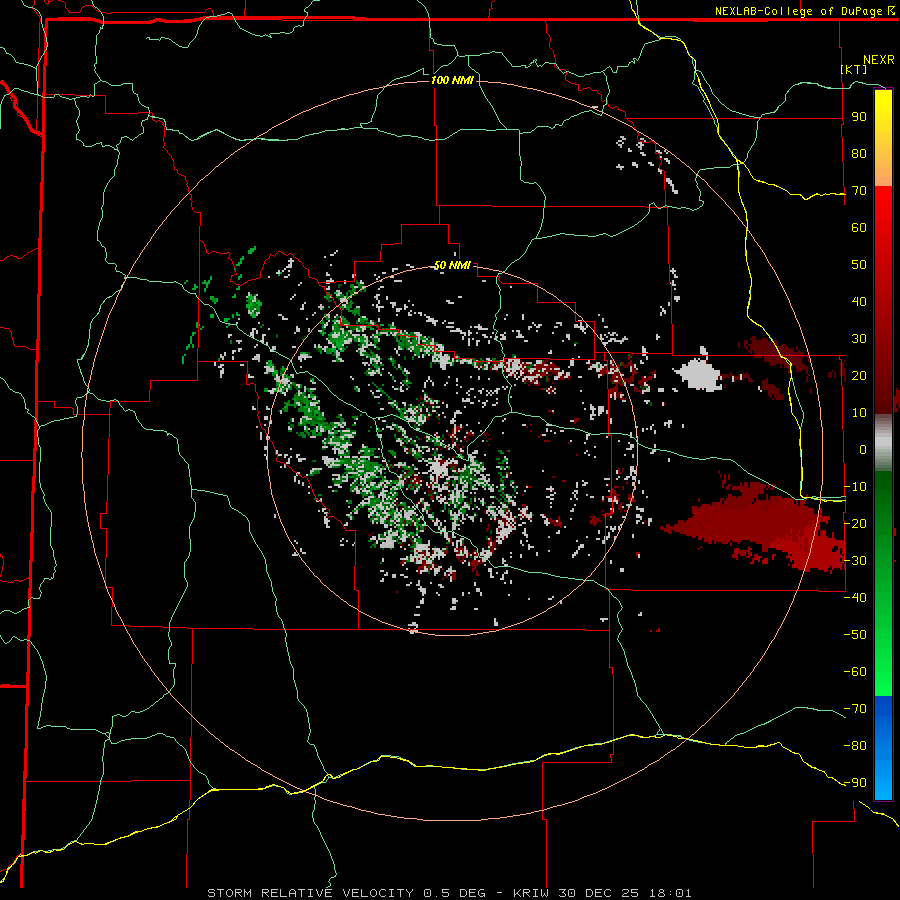Click the [KT] units label

click(854, 69)
